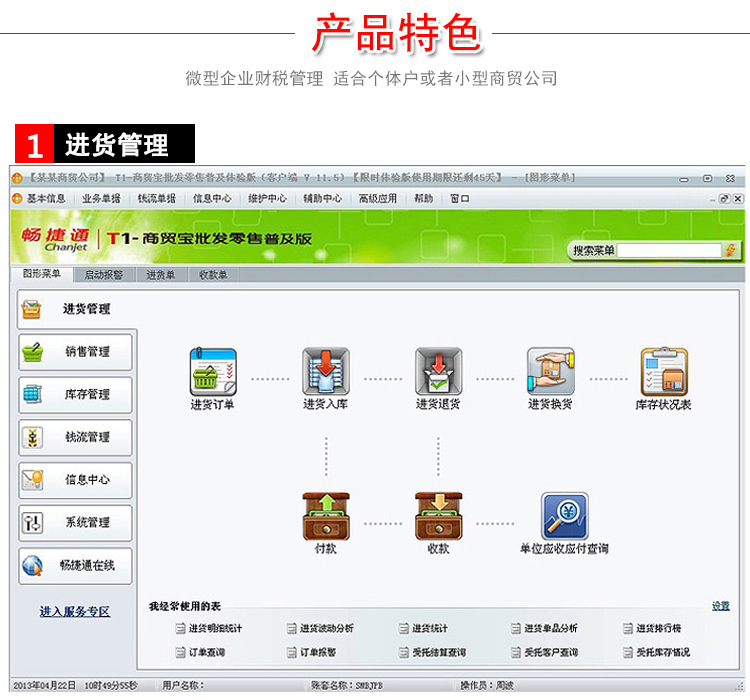The height and width of the screenshot is (700, 750).
Task: Switch to the 收款单 tab
Action: [x=213, y=275]
